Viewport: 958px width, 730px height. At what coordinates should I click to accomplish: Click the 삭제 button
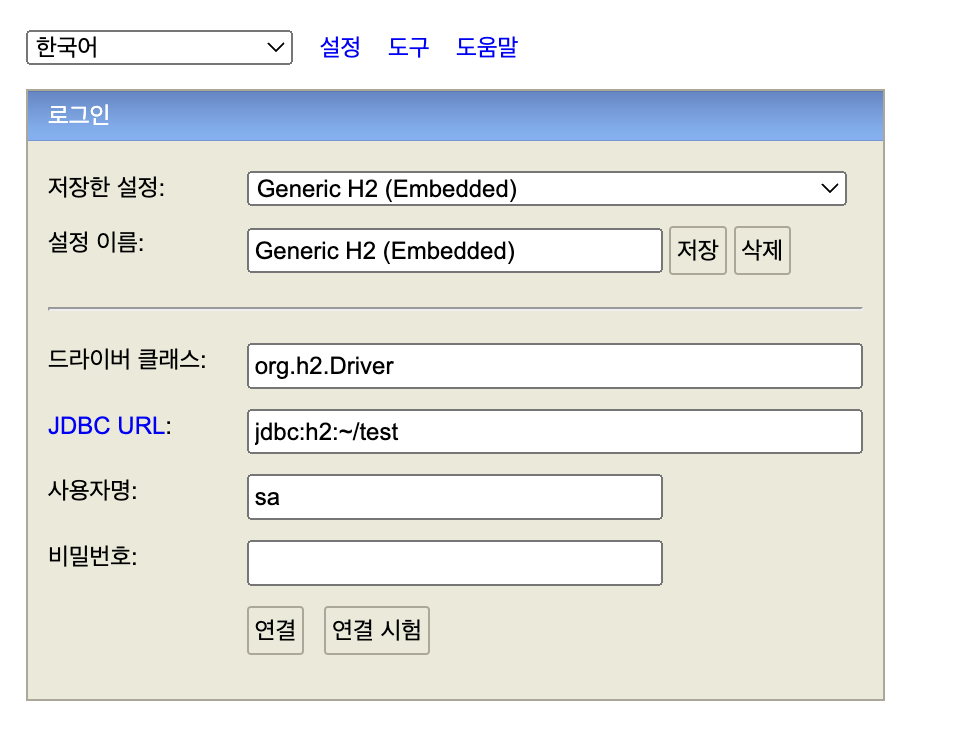coord(762,250)
